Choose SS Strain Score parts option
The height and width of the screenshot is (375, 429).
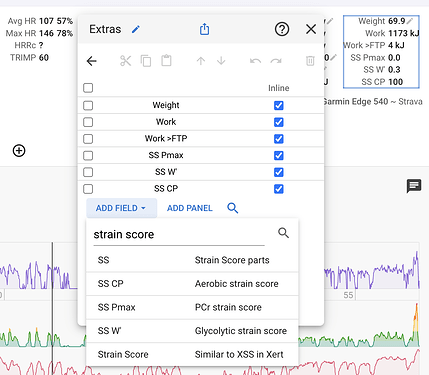(x=192, y=260)
